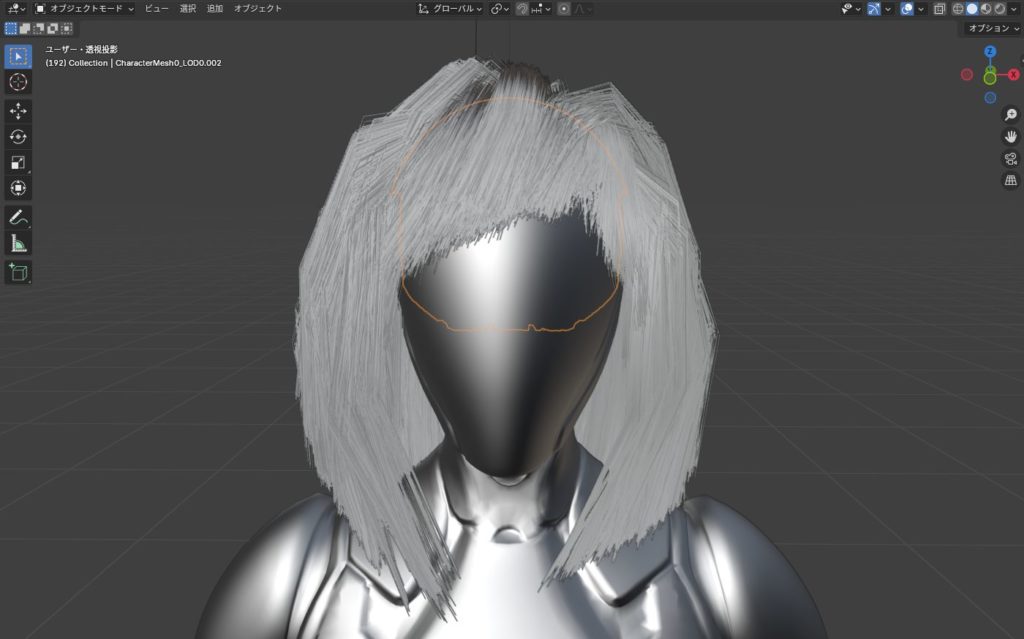Image resolution: width=1024 pixels, height=639 pixels.
Task: Toggle proportional editing in the header
Action: (564, 9)
